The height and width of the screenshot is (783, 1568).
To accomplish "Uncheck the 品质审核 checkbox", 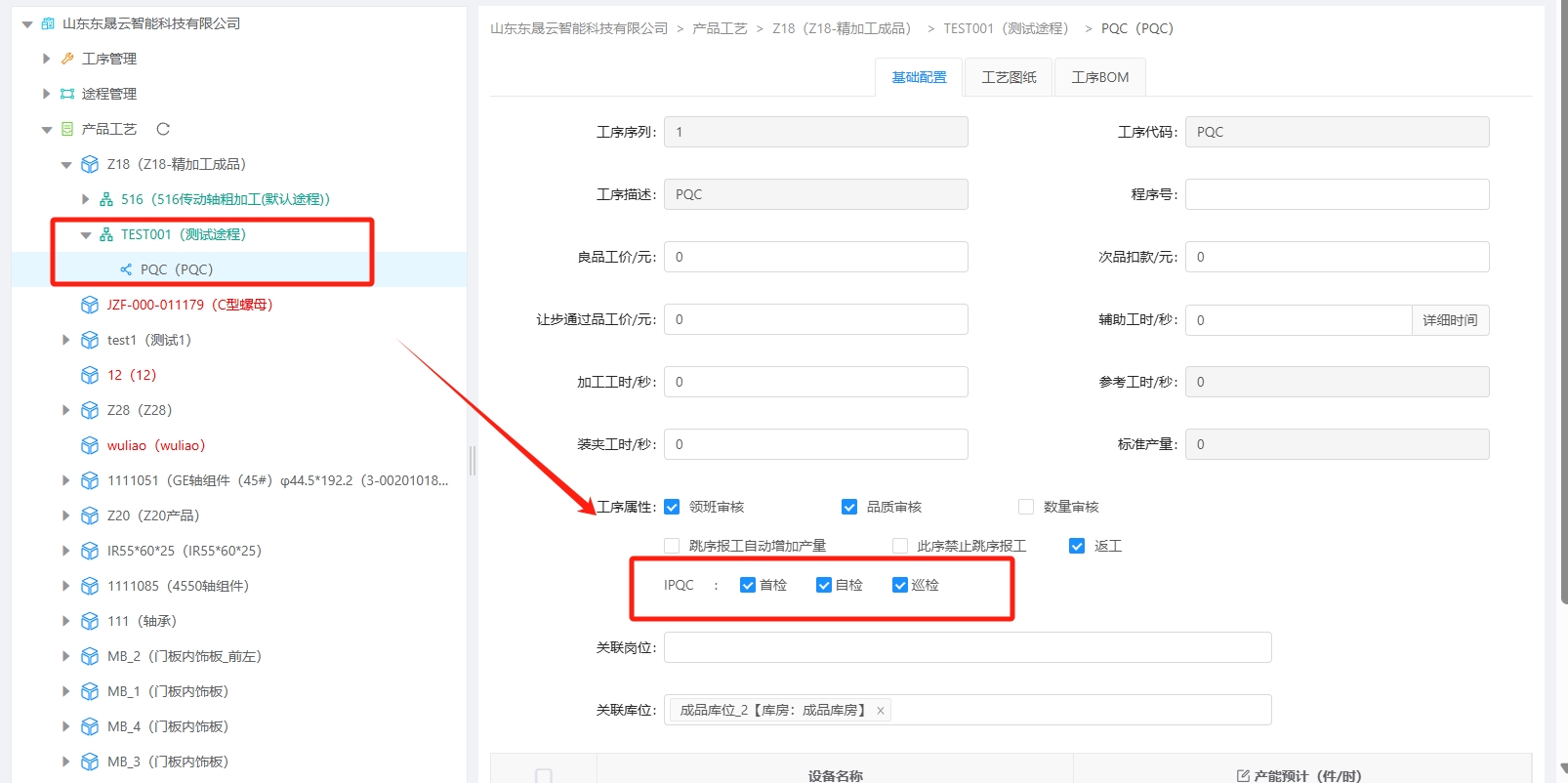I will 849,507.
